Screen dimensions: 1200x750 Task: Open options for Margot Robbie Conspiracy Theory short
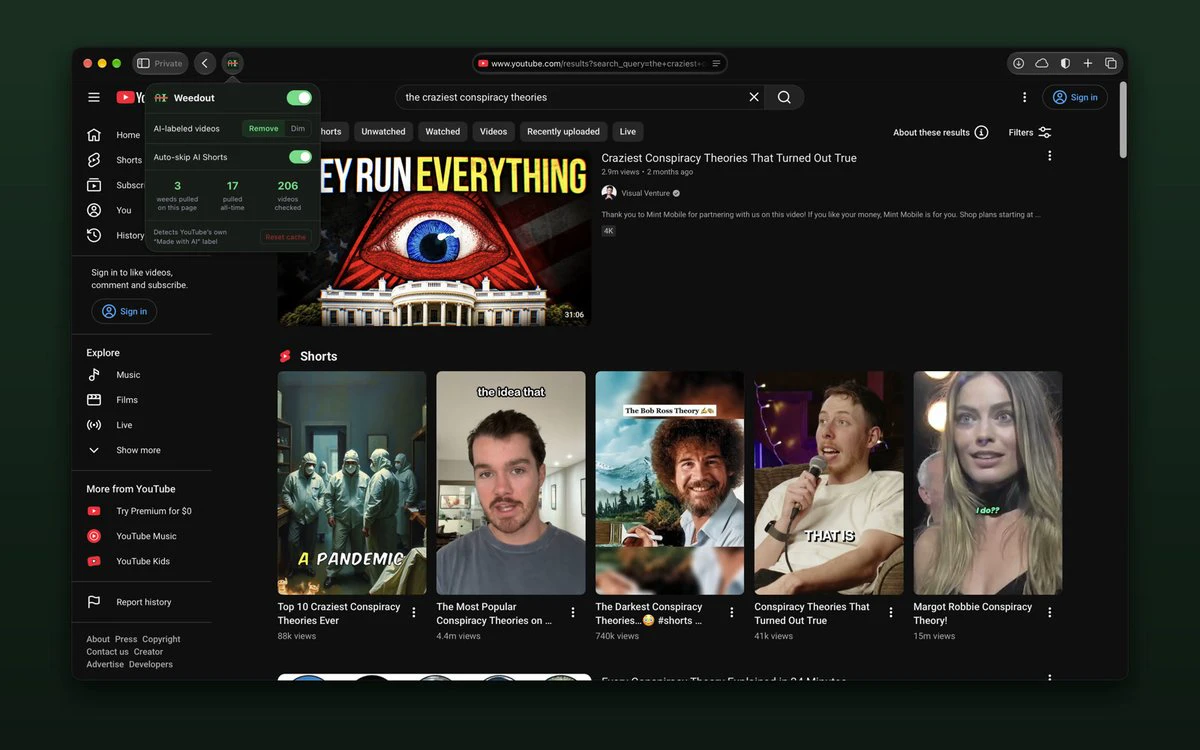pos(1050,612)
